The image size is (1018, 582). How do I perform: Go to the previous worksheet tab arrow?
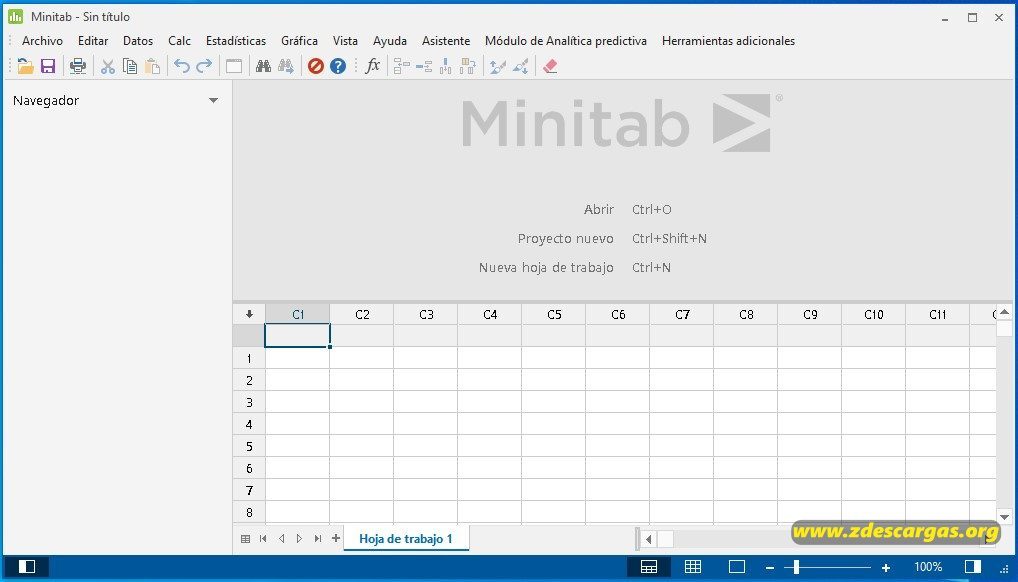pyautogui.click(x=281, y=538)
